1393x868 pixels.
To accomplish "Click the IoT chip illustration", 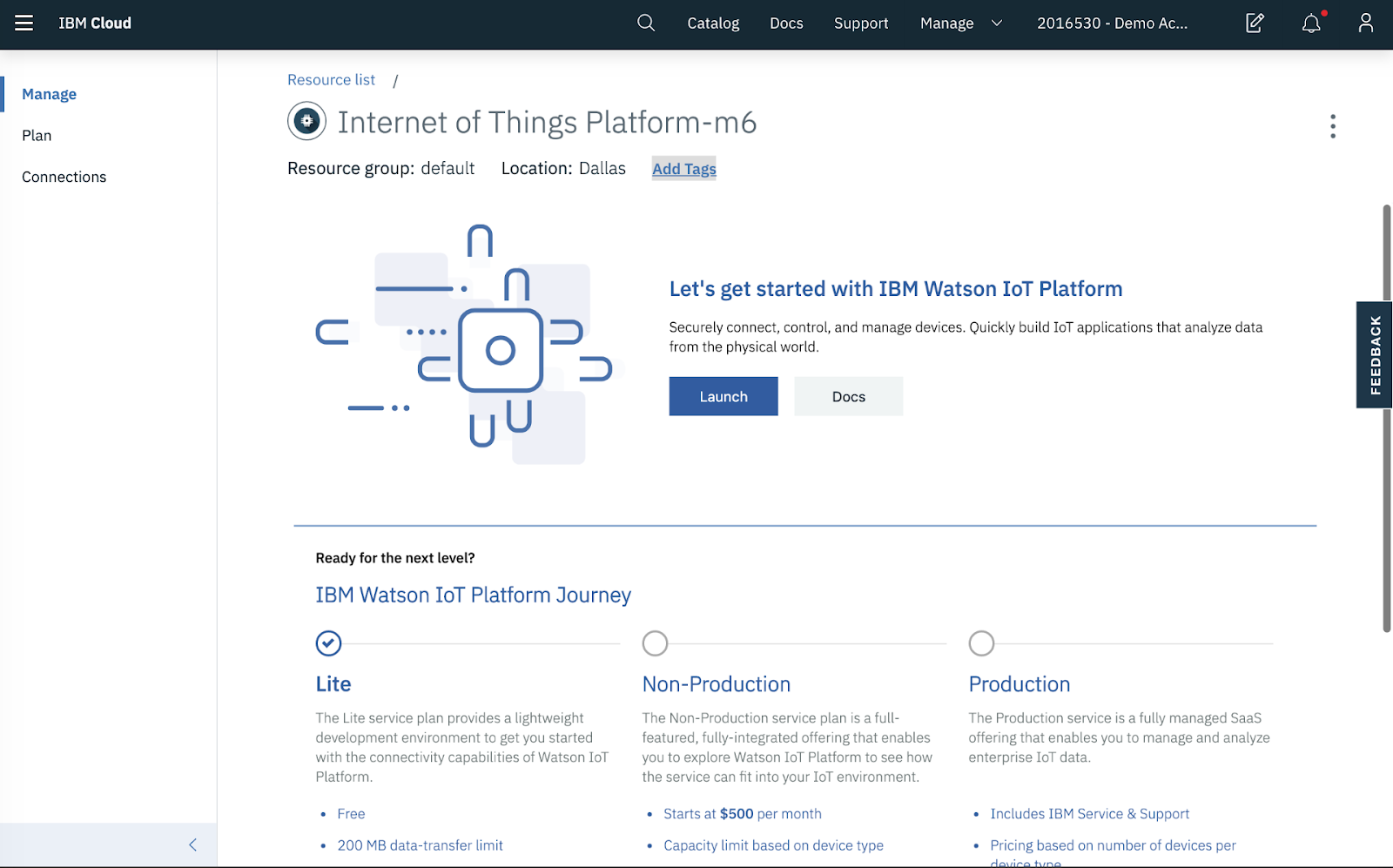I will [464, 343].
